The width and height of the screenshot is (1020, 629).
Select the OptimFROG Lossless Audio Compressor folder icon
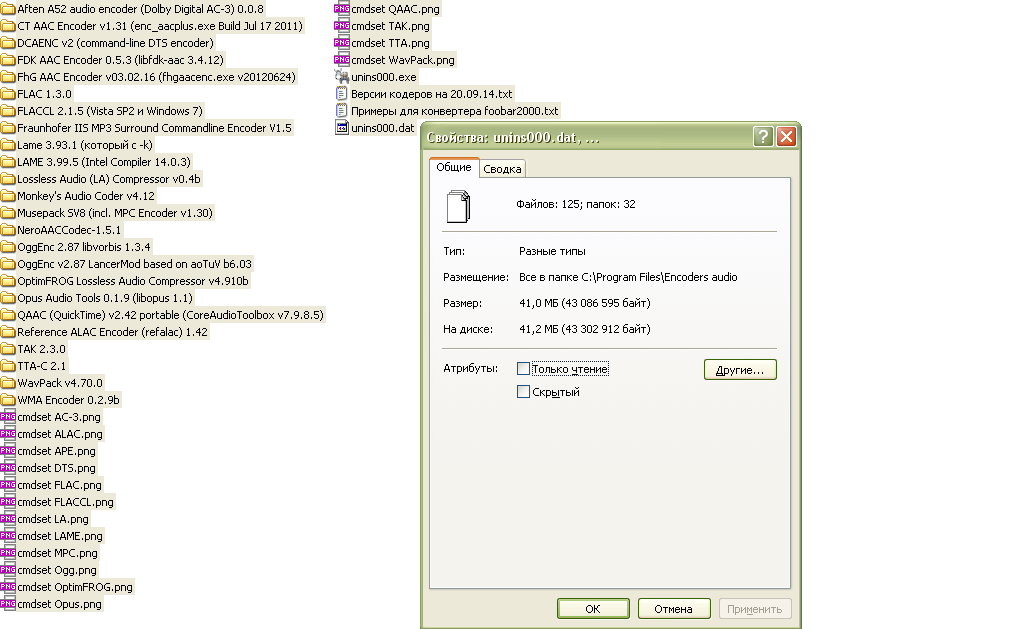click(8, 281)
